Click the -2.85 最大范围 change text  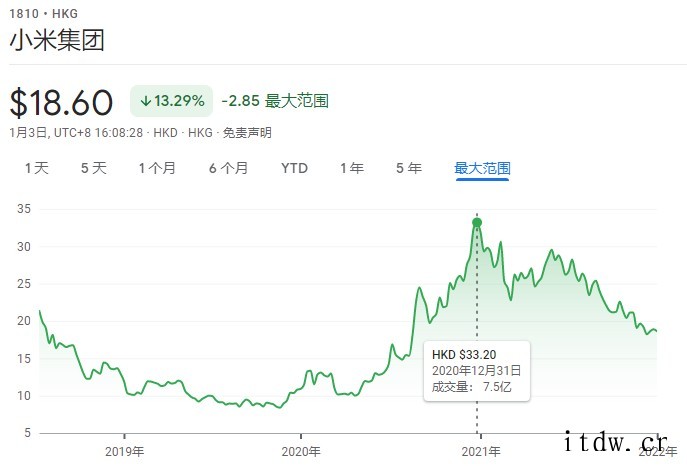[x=275, y=101]
